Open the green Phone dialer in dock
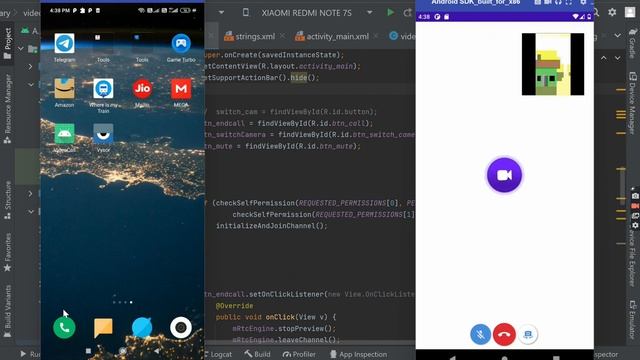The width and height of the screenshot is (640, 360). [64, 327]
